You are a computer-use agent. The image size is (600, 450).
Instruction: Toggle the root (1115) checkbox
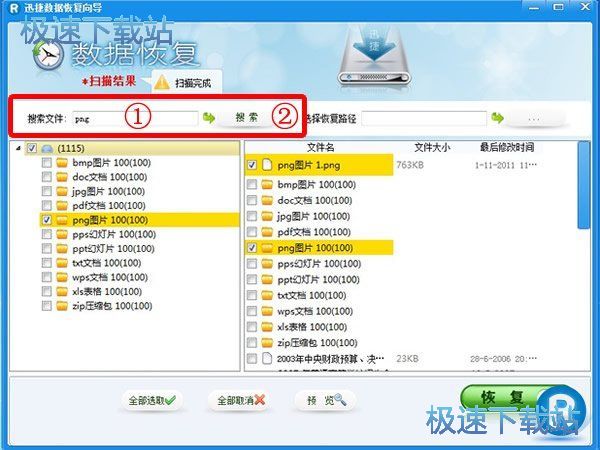pos(32,148)
